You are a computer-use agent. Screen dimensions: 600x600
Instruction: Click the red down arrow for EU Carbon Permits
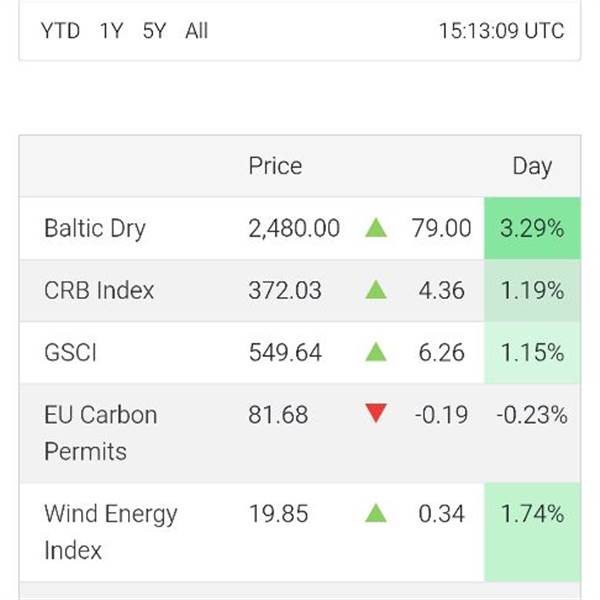click(376, 413)
